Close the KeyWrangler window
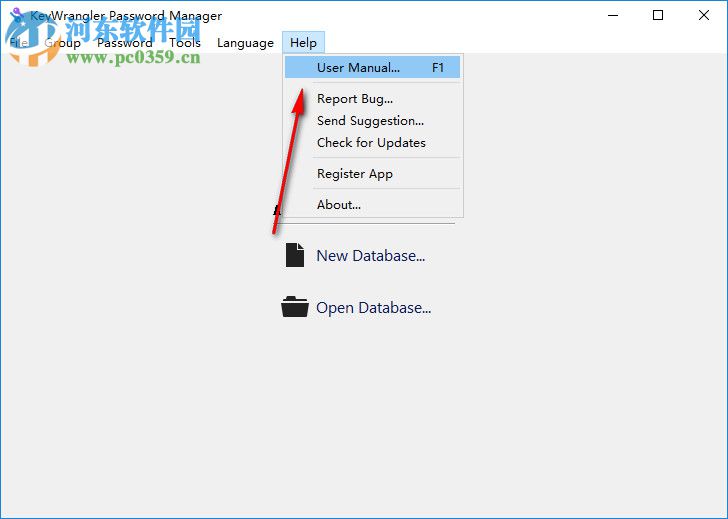The width and height of the screenshot is (728, 519). 703,15
